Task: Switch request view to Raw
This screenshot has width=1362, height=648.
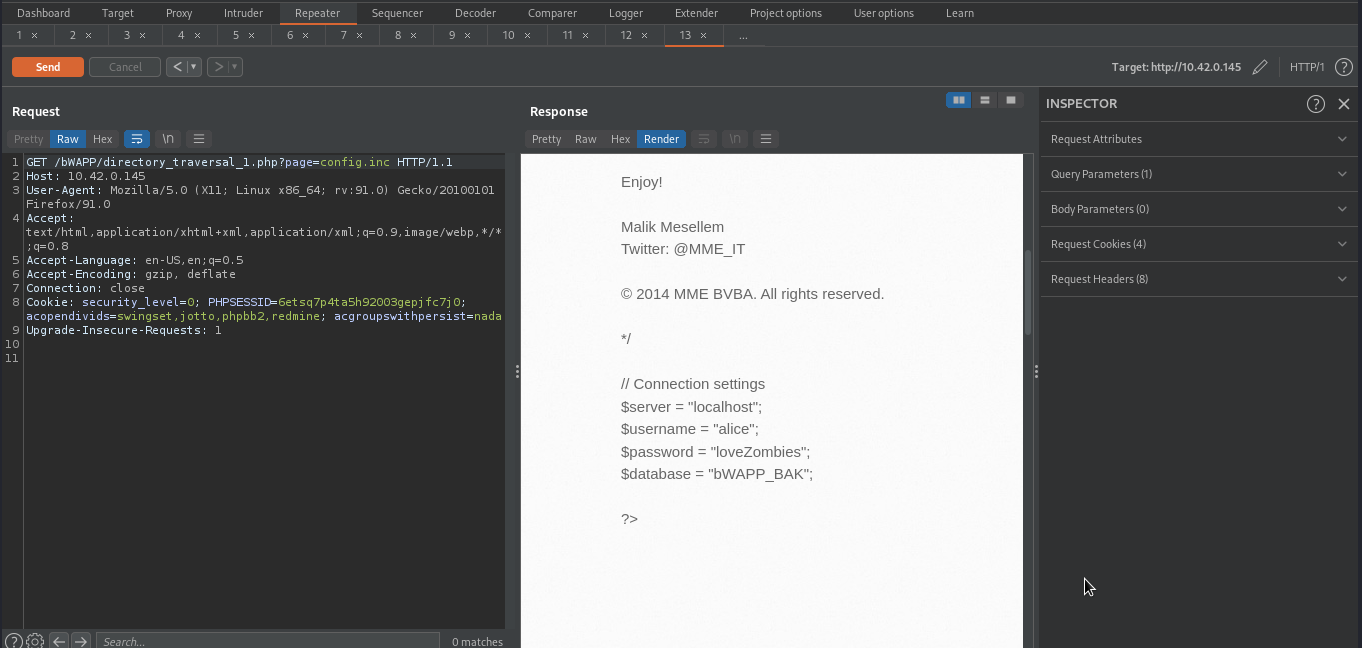Action: (68, 139)
